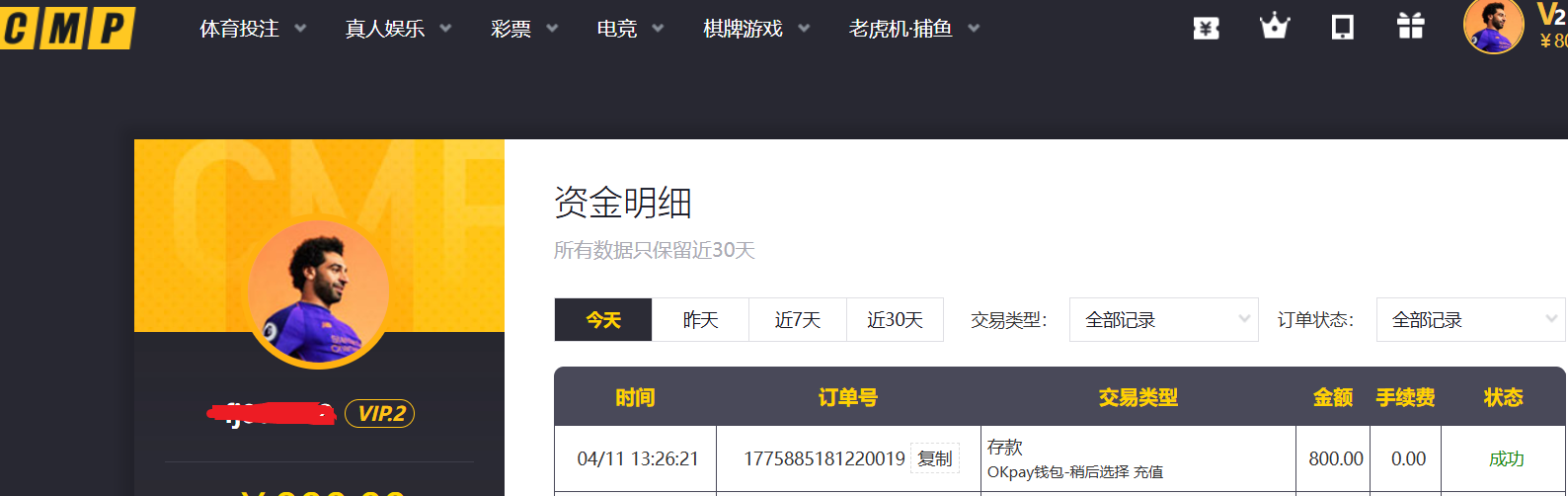Click the small avatar in top bar
Image resolution: width=1568 pixels, height=496 pixels.
tap(1493, 27)
